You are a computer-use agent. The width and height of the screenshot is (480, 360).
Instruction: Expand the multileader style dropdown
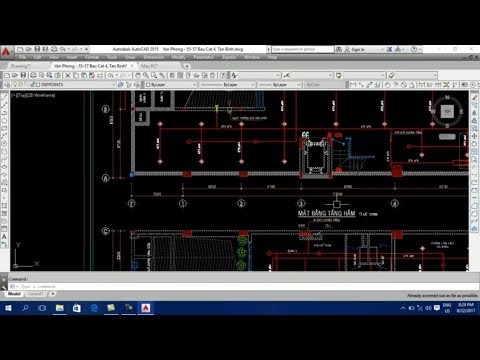click(x=435, y=75)
